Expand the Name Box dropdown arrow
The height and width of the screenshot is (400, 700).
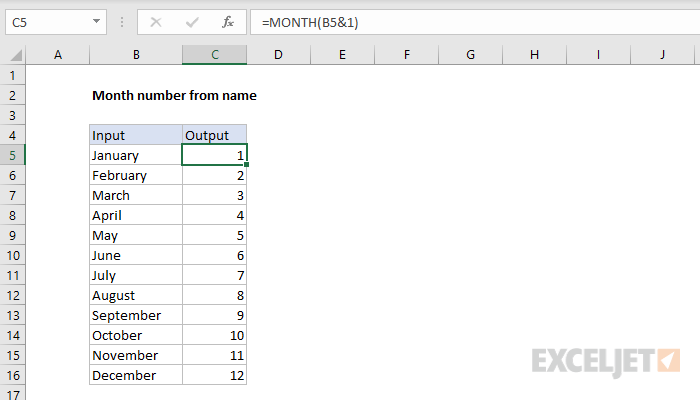pos(96,21)
